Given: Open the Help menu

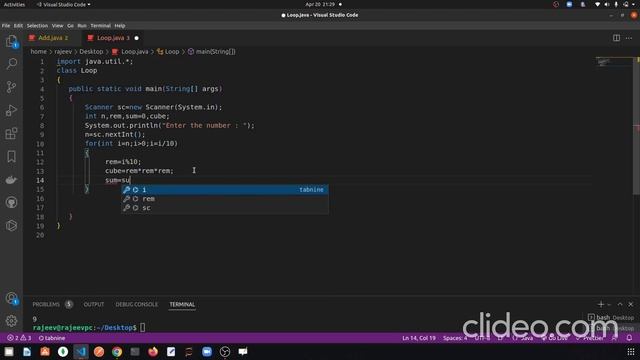Looking at the screenshot, I should [x=120, y=25].
